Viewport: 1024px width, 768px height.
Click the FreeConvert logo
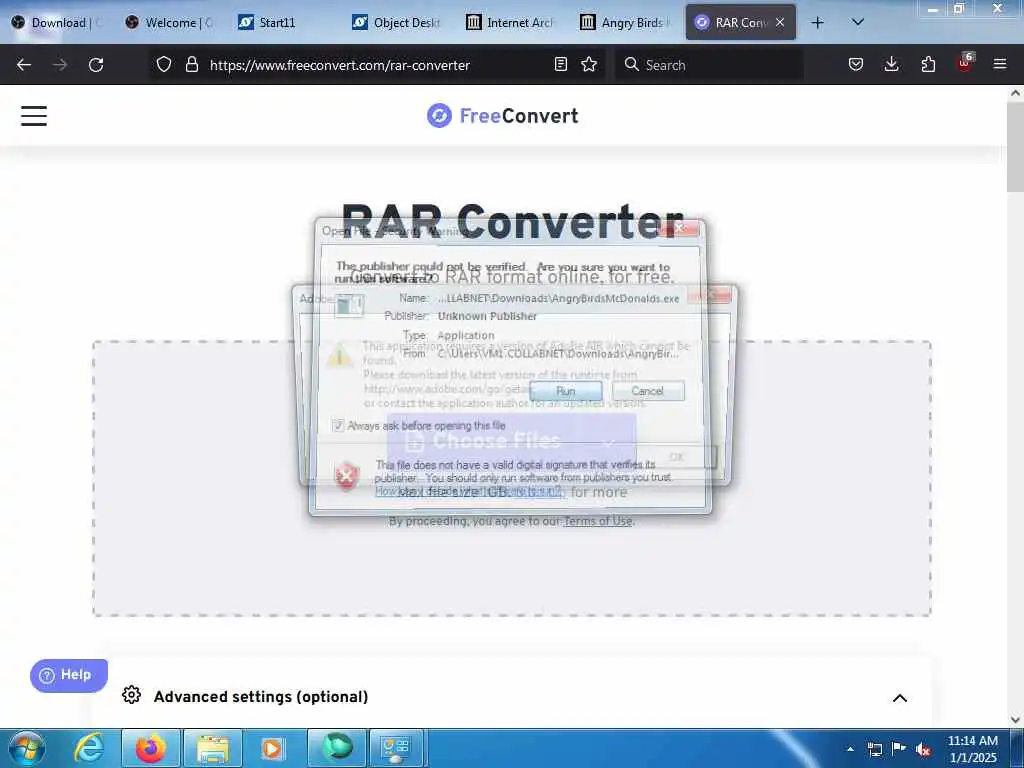[502, 116]
